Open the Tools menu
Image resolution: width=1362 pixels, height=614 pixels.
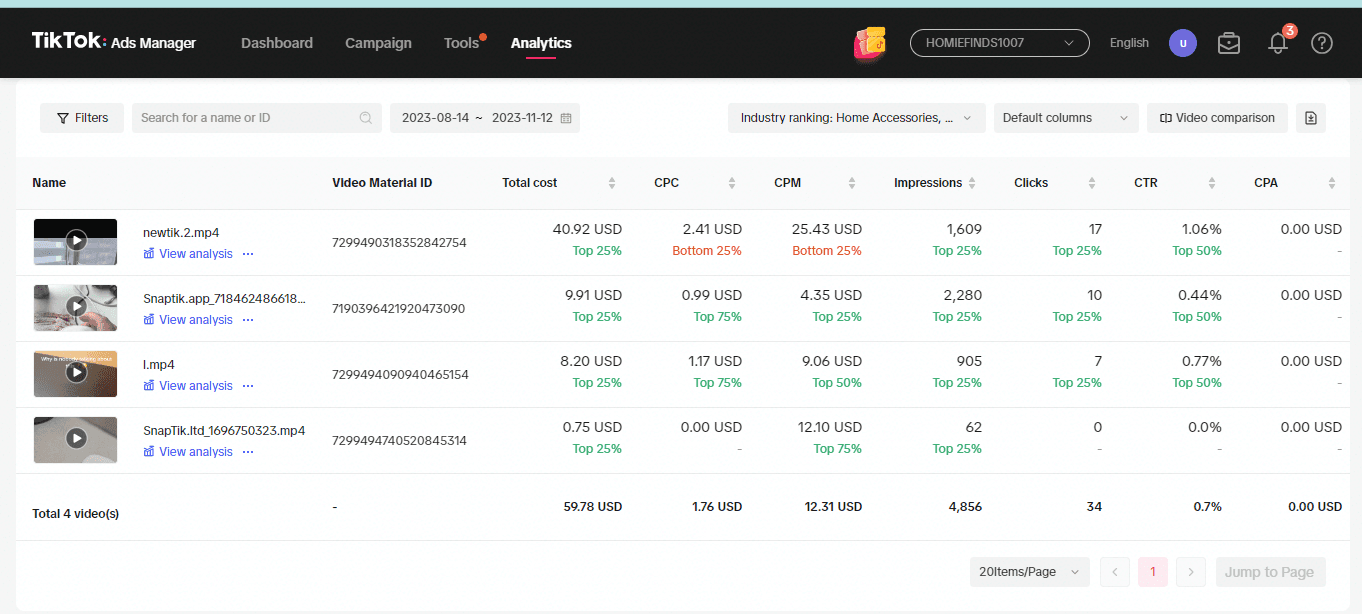coord(462,43)
